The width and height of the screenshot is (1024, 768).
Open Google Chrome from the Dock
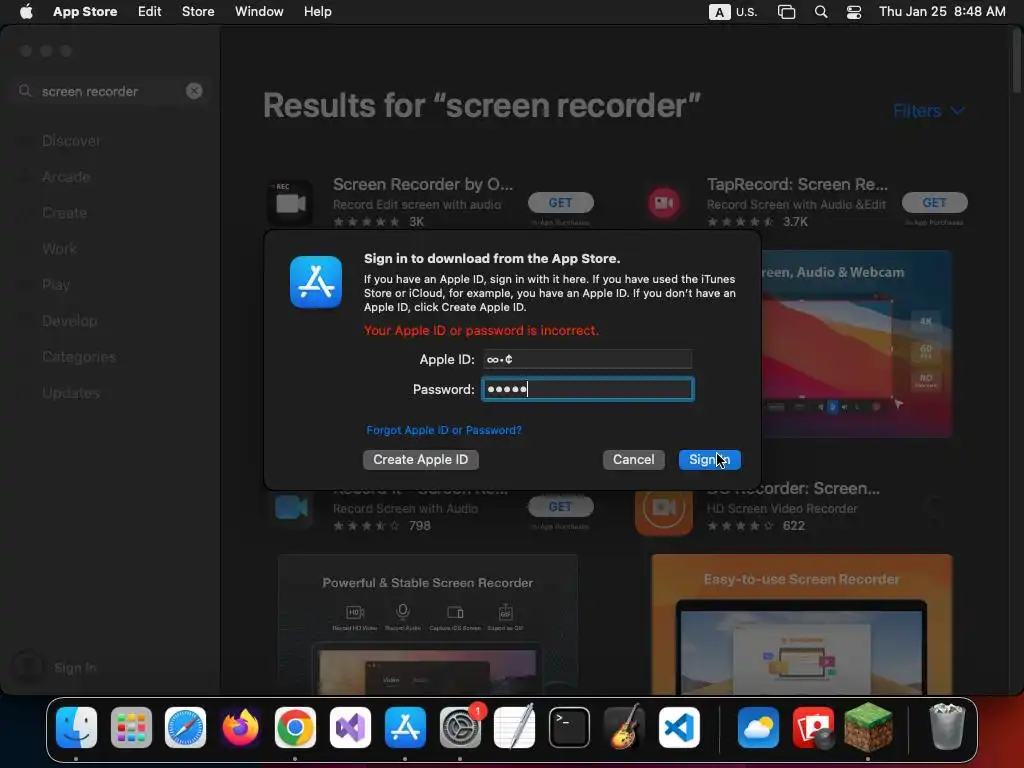[295, 727]
